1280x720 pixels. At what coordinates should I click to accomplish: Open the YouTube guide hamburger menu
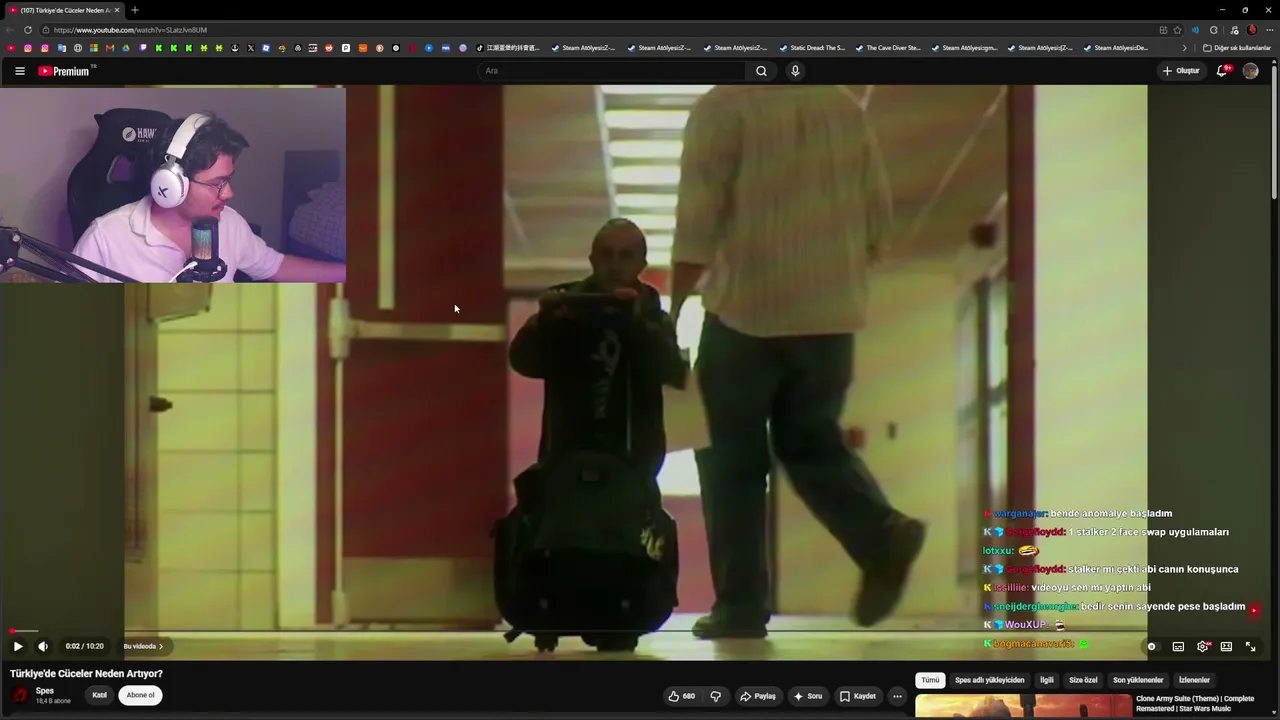tap(20, 71)
